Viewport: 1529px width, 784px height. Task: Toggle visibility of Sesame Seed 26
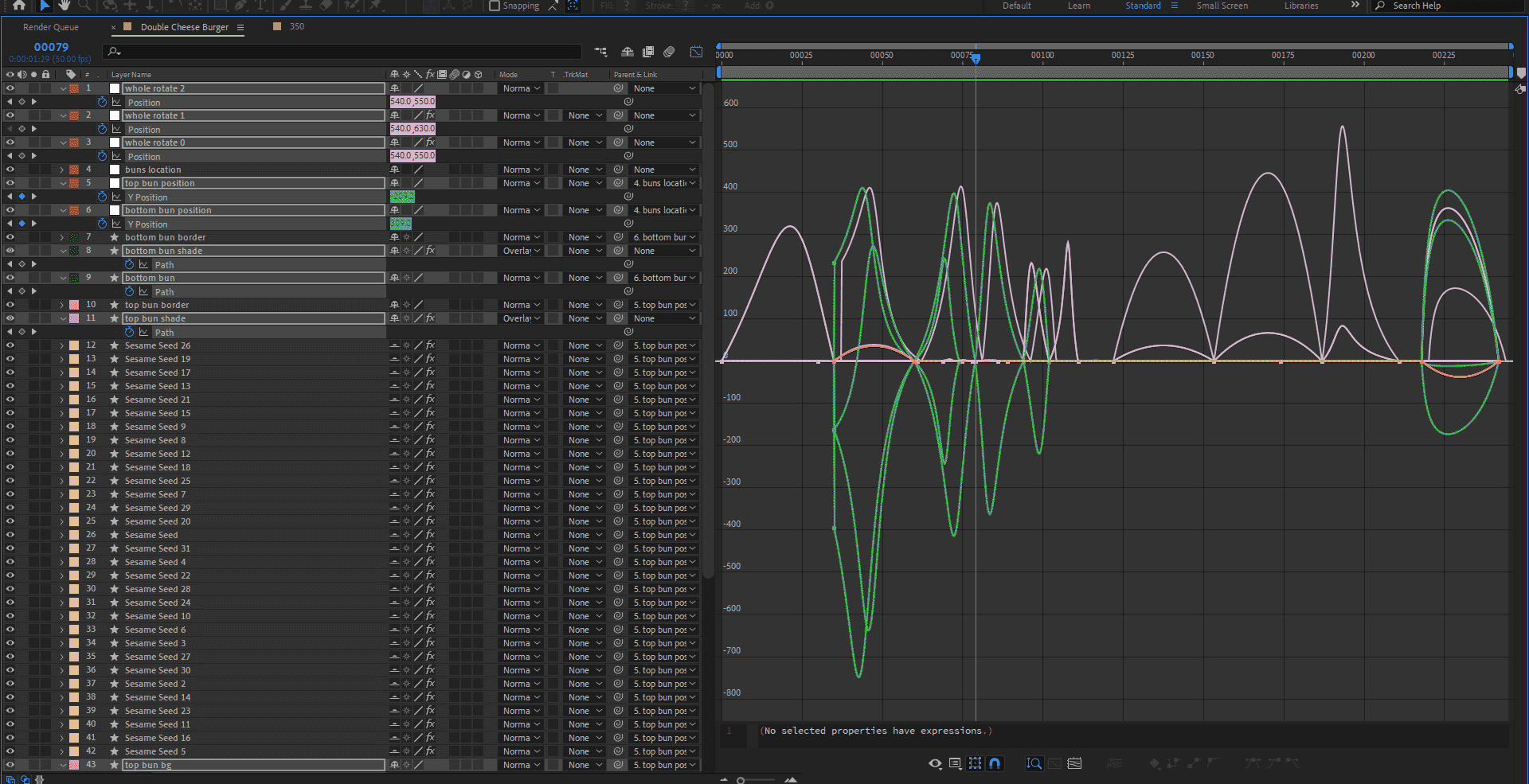10,345
